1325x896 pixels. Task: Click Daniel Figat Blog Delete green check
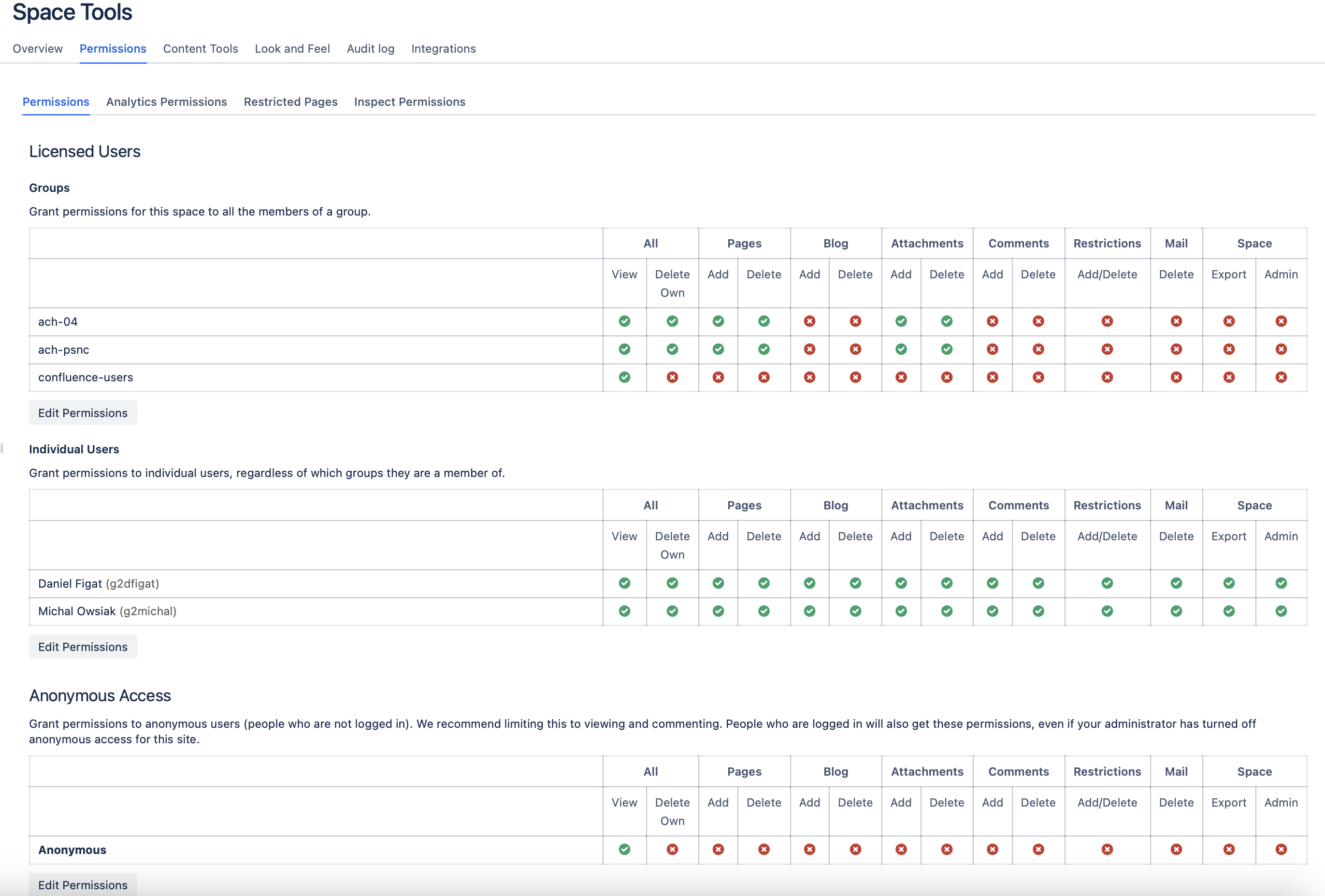point(855,583)
